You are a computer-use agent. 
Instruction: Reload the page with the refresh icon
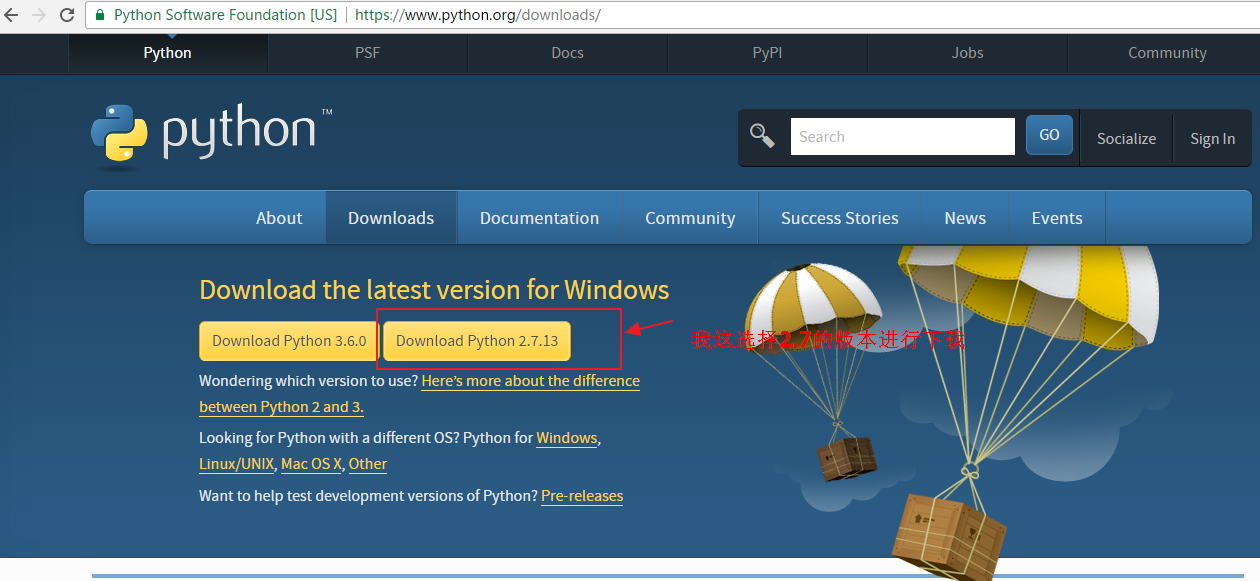tap(68, 15)
